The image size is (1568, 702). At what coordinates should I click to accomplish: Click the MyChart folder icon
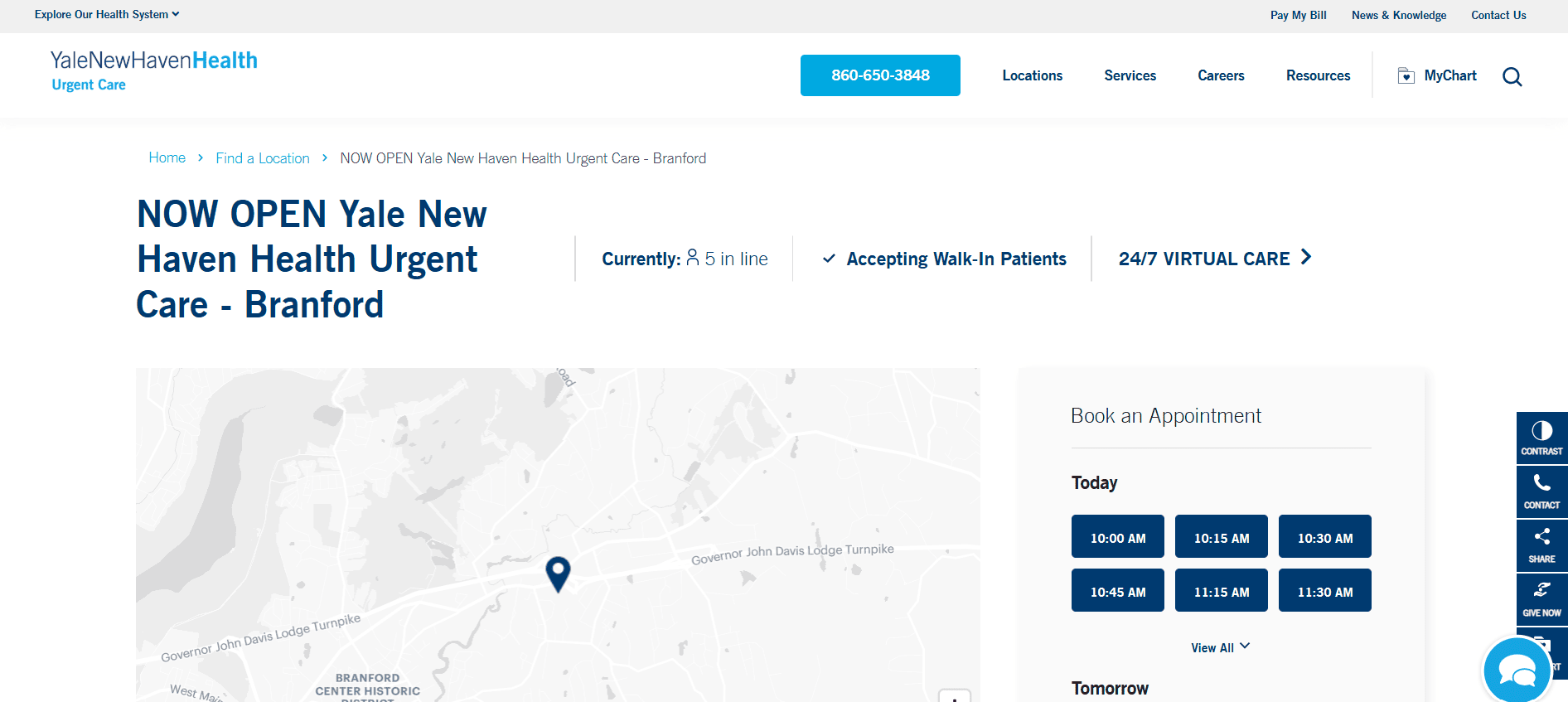(1406, 75)
